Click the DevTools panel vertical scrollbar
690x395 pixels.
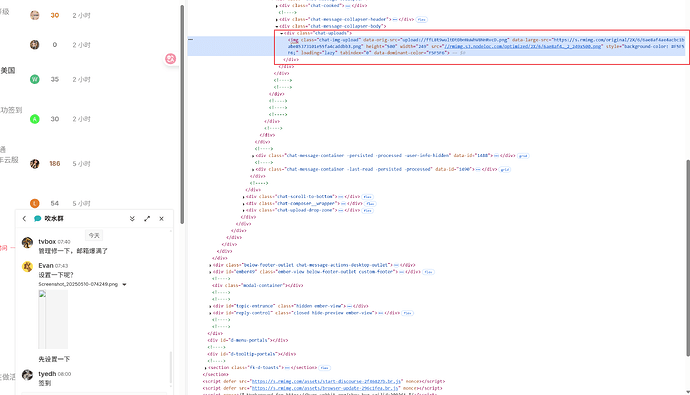click(688, 258)
